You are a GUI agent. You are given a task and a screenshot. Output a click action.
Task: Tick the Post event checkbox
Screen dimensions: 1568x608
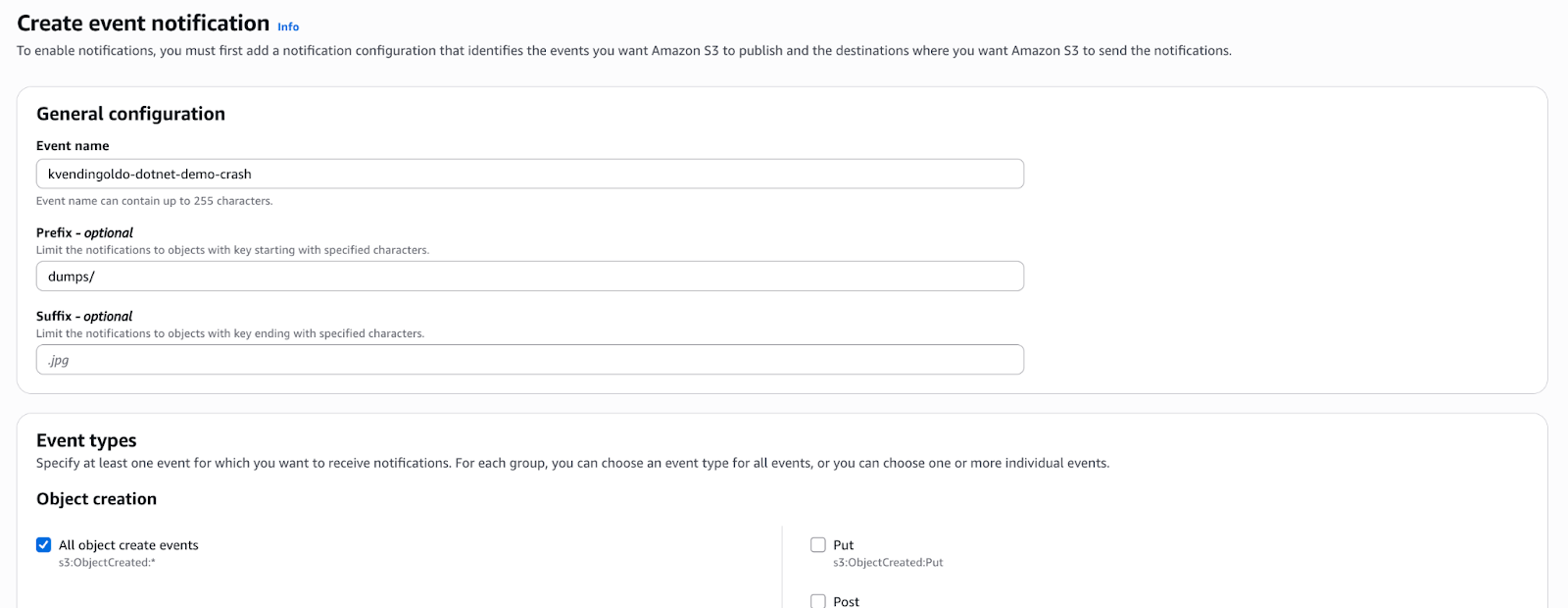(x=818, y=601)
